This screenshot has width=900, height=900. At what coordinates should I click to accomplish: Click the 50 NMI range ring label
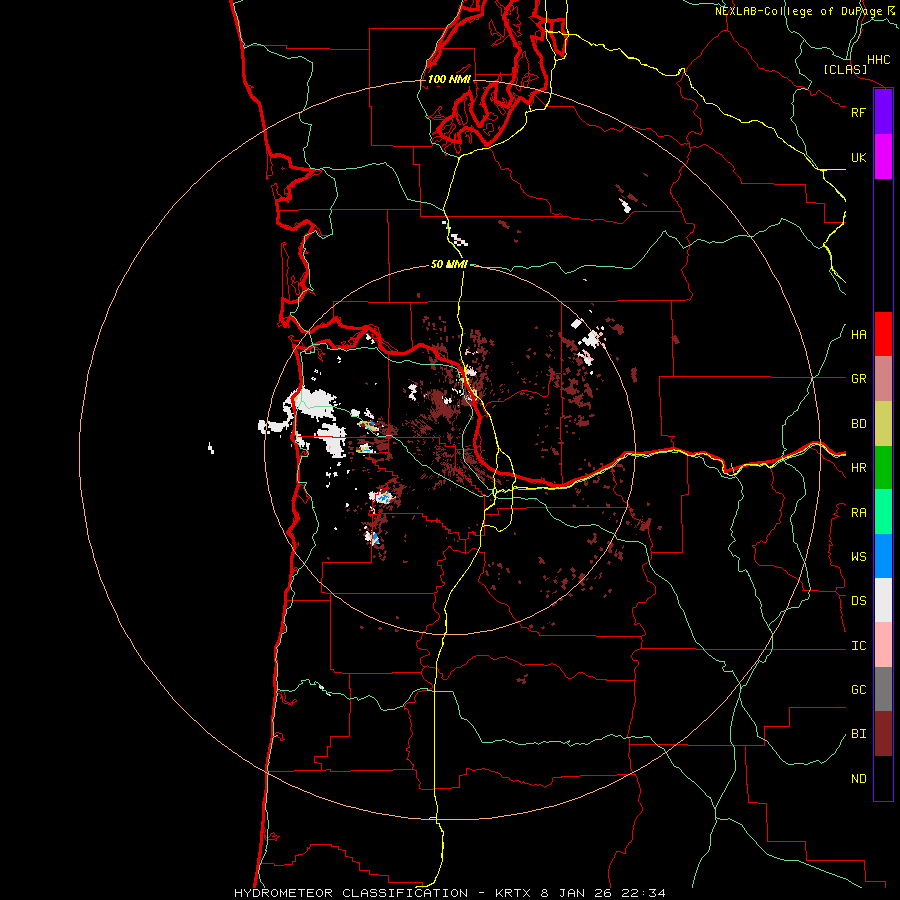pos(449,264)
